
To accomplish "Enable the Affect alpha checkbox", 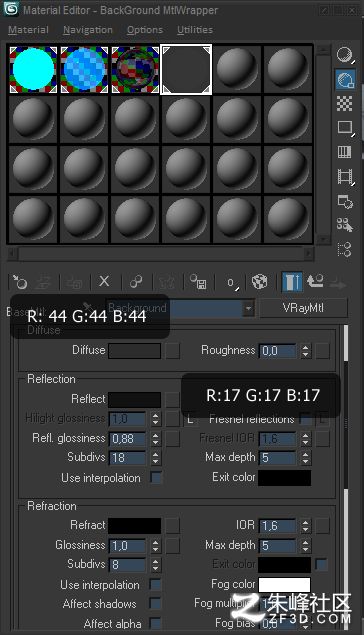I will [155, 623].
